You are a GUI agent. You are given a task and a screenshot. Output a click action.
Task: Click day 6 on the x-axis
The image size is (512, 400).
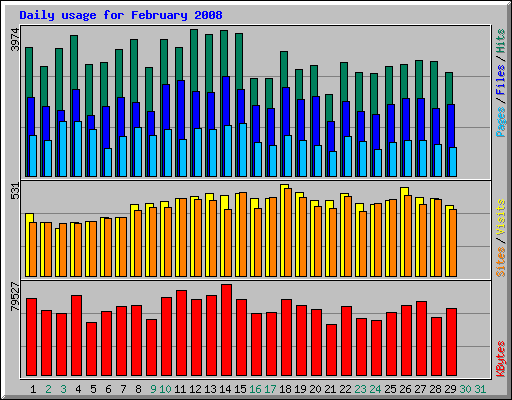(x=108, y=389)
